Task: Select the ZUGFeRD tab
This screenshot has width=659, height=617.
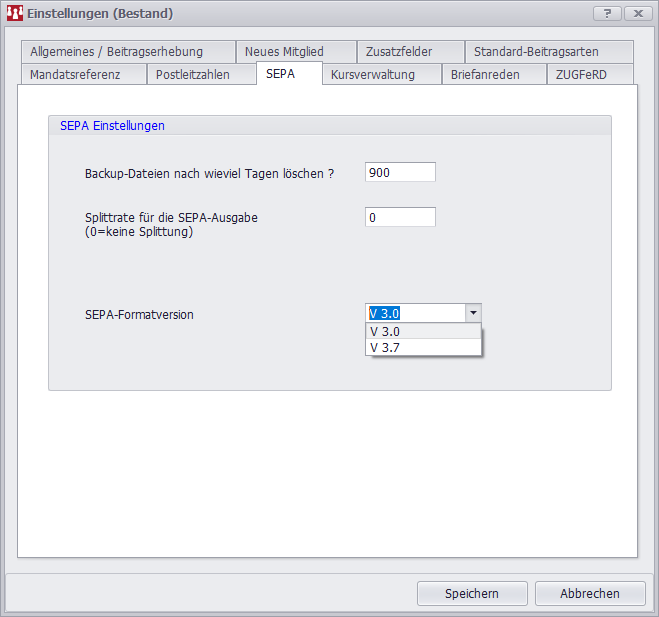Action: (x=581, y=75)
